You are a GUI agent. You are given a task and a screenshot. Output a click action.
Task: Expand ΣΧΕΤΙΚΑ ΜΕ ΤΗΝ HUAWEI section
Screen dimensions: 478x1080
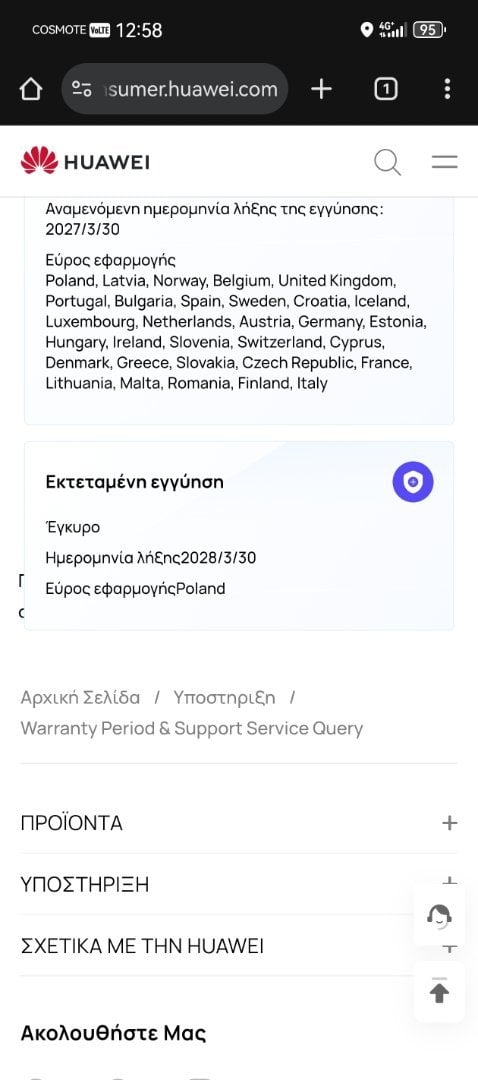pos(239,945)
